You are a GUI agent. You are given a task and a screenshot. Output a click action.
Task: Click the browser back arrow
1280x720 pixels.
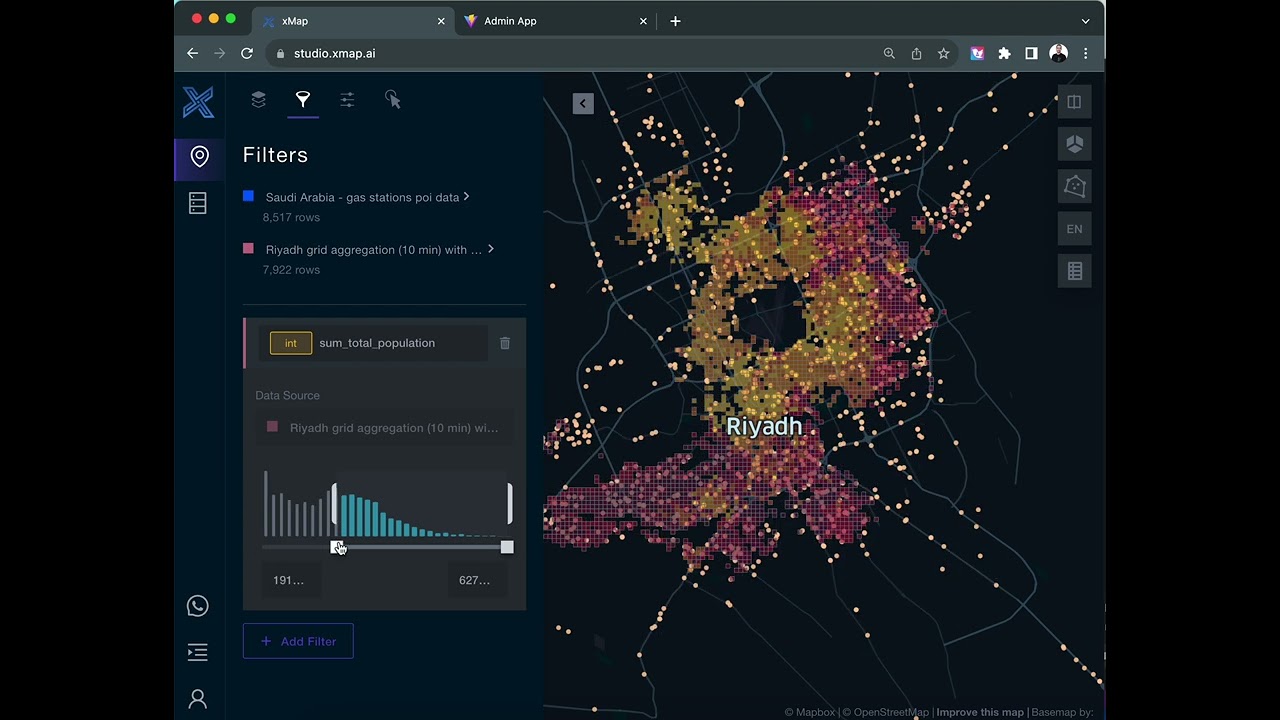(x=193, y=53)
